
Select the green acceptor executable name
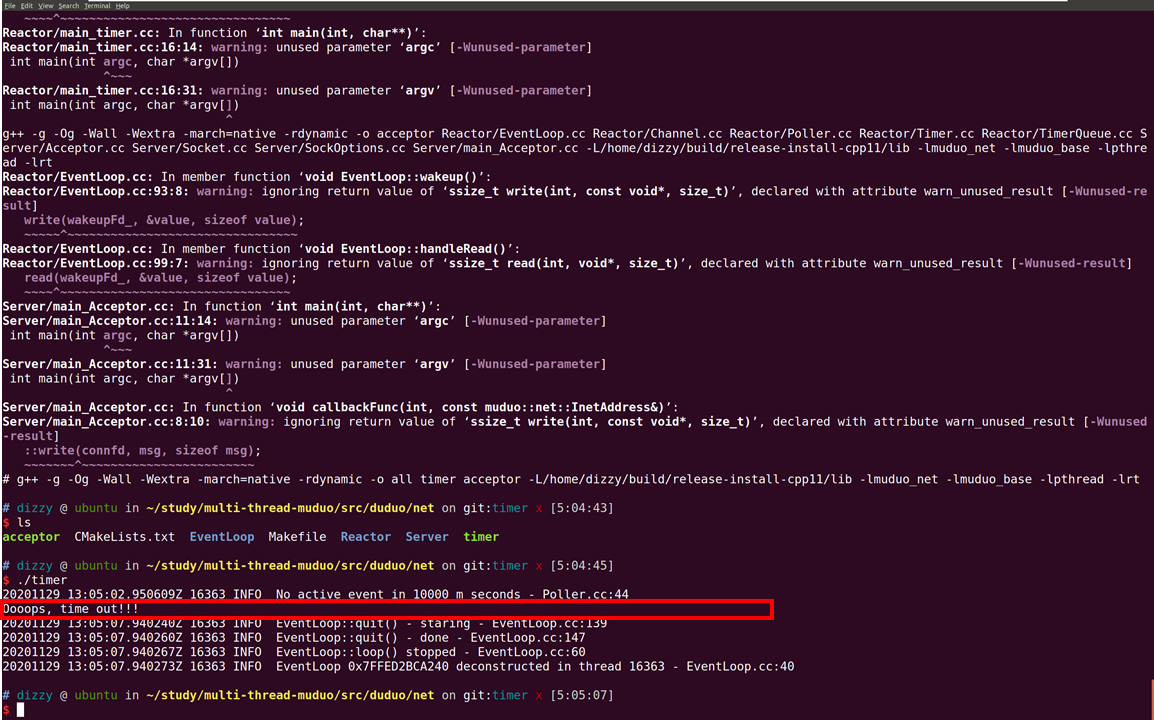pyautogui.click(x=31, y=536)
